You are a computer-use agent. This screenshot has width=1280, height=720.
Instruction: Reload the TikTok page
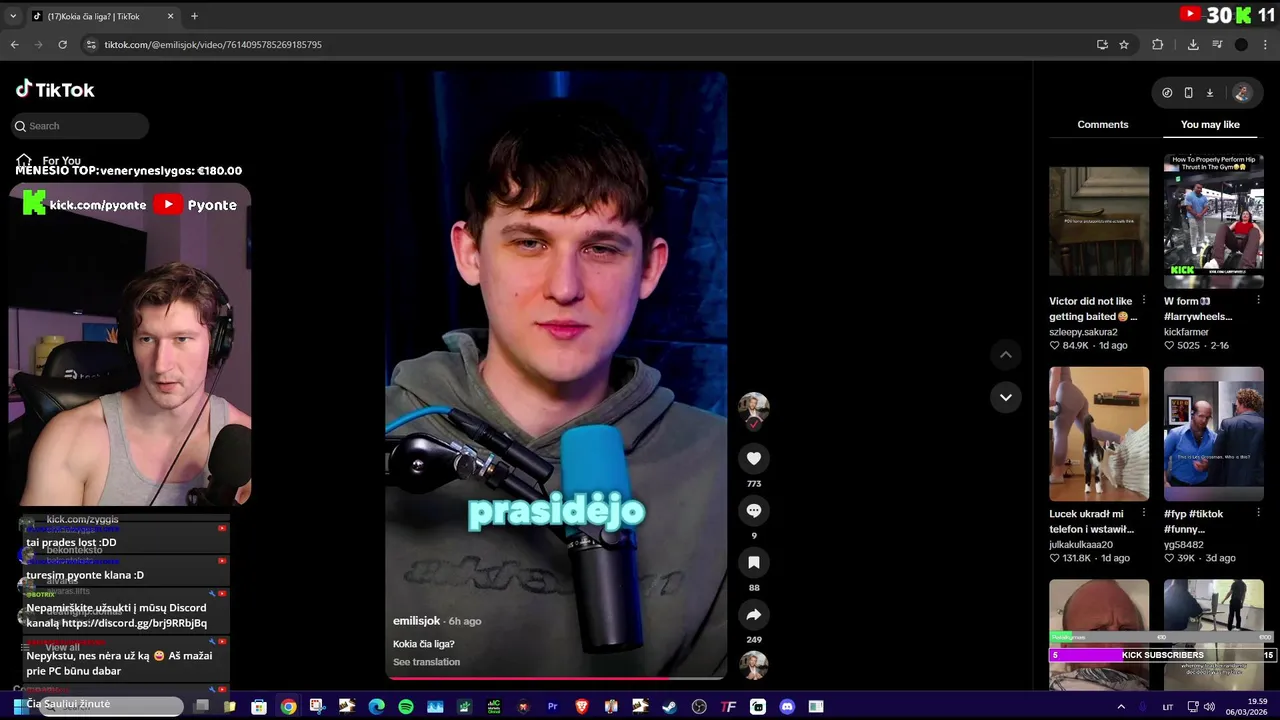pyautogui.click(x=62, y=44)
